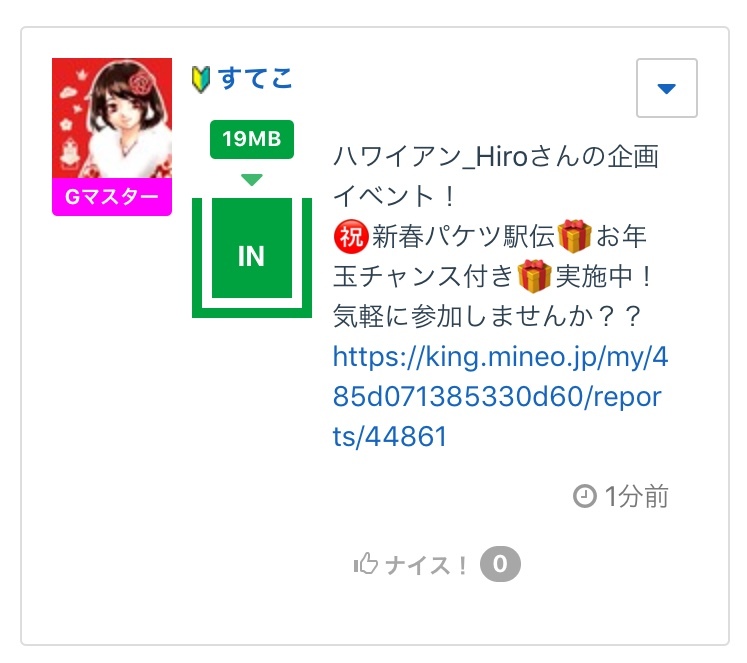Screen dimensions: 747x663
Task: Click the gift box emoji after 駅伝
Action: coord(574,236)
